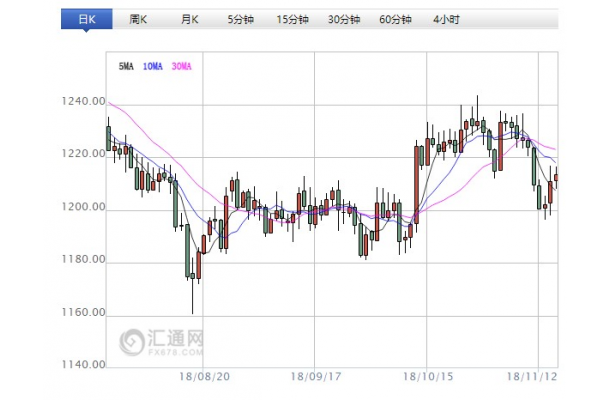Click the 1160.00 price axis label
The width and height of the screenshot is (611, 400).
click(84, 313)
